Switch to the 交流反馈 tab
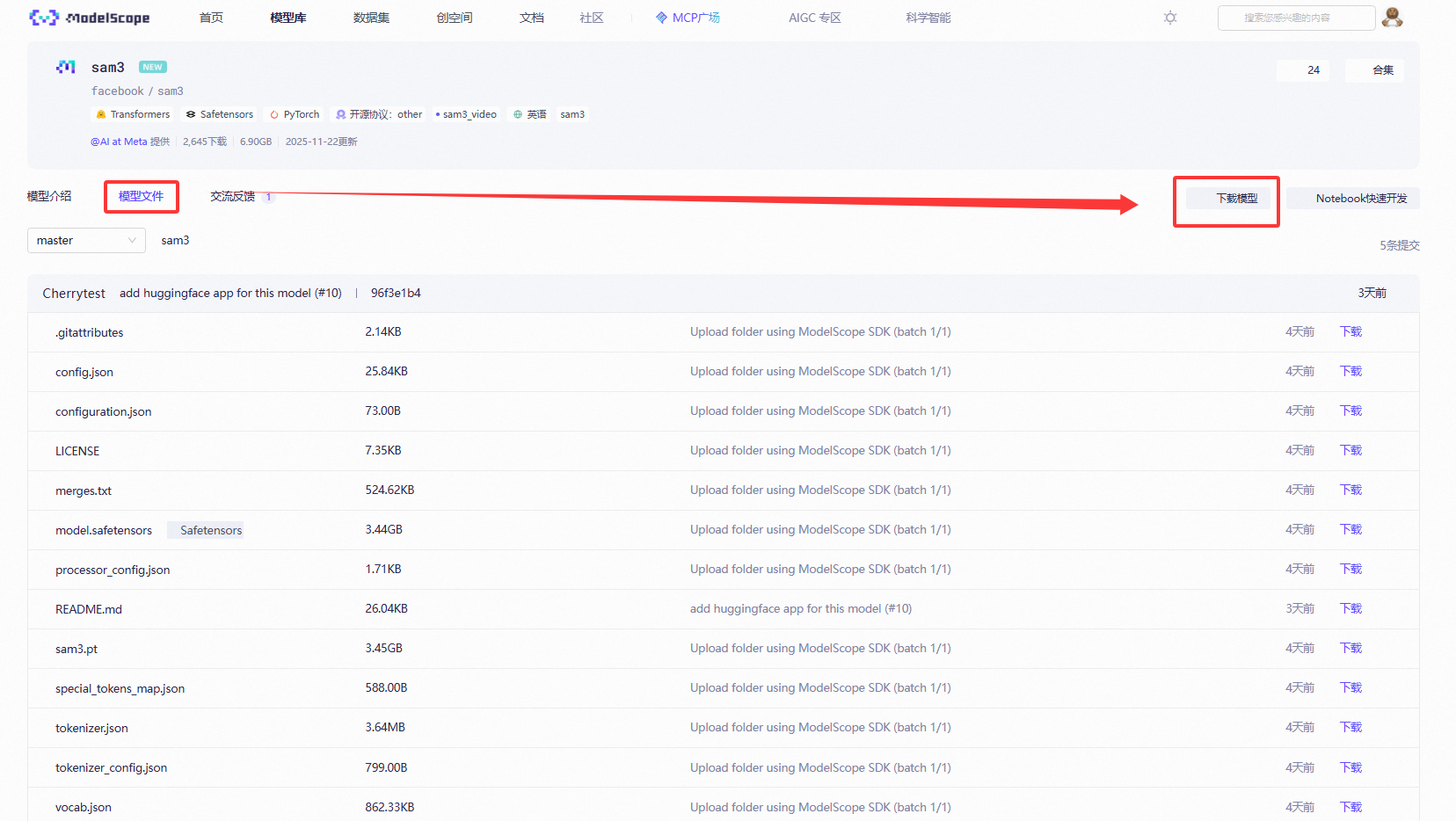The image size is (1456, 821). 233,196
